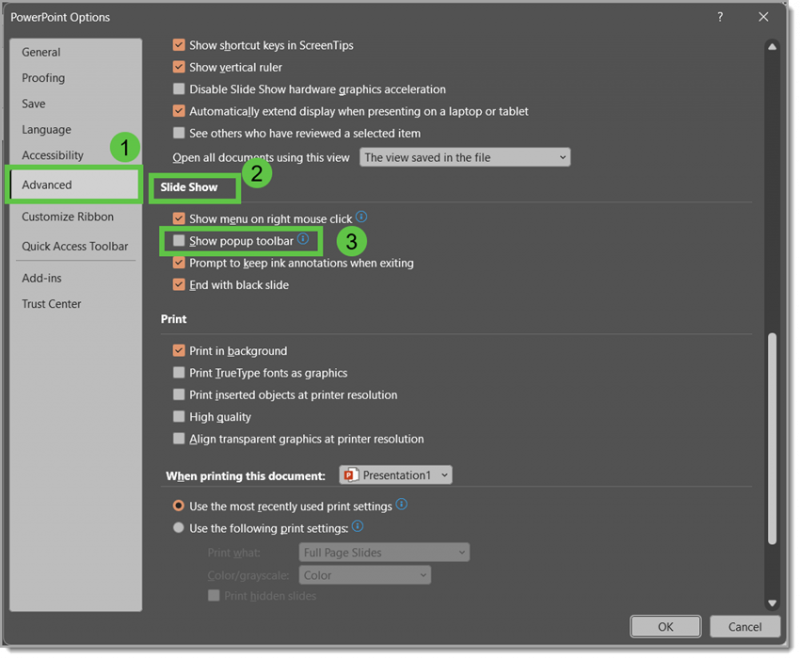The width and height of the screenshot is (800, 659).
Task: Click the Cancel button
Action: 745,626
